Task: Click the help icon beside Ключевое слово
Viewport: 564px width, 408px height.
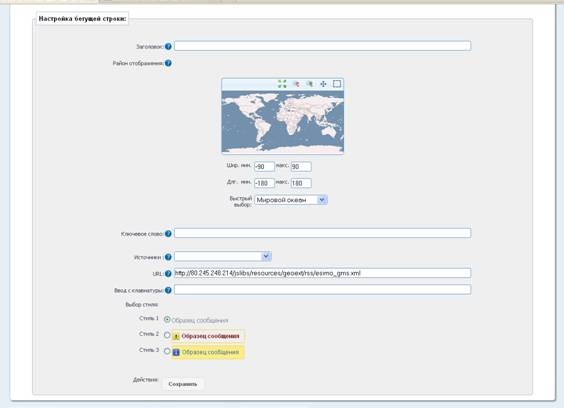Action: [168, 234]
